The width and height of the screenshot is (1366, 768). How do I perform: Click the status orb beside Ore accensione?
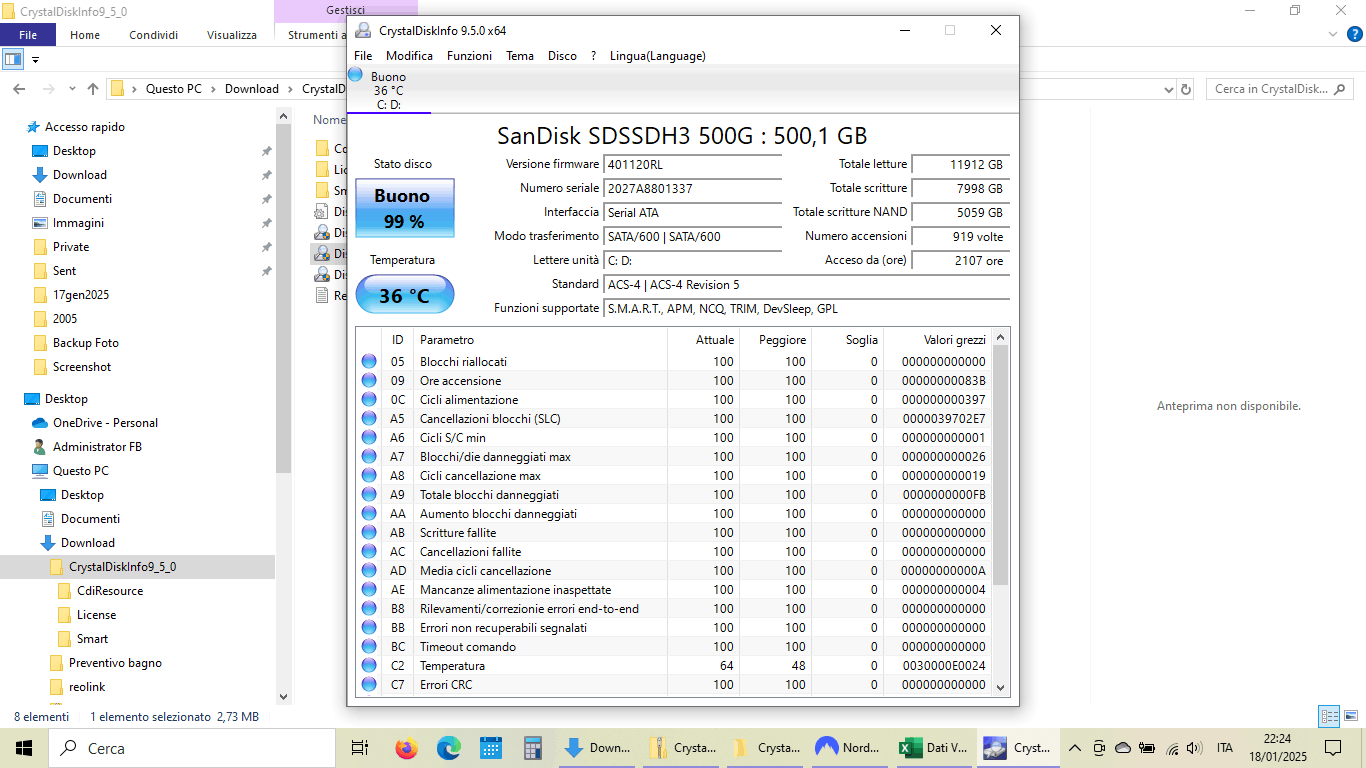(369, 380)
